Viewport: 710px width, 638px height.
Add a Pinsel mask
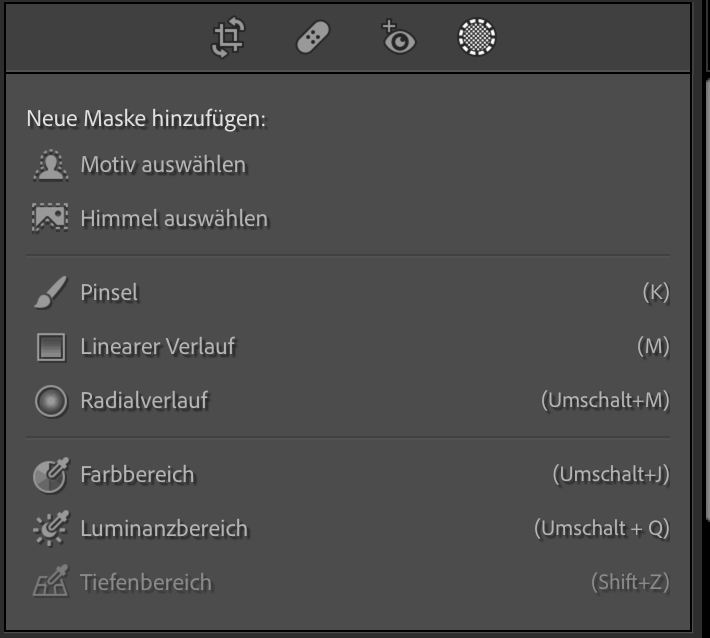tap(348, 293)
